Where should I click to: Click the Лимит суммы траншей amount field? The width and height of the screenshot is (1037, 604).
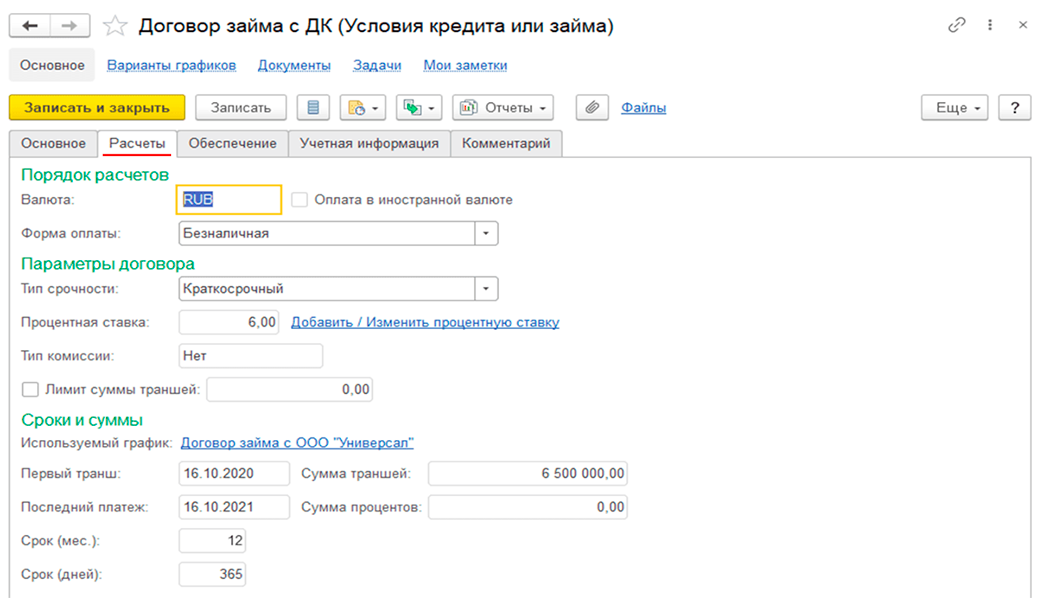click(x=290, y=390)
